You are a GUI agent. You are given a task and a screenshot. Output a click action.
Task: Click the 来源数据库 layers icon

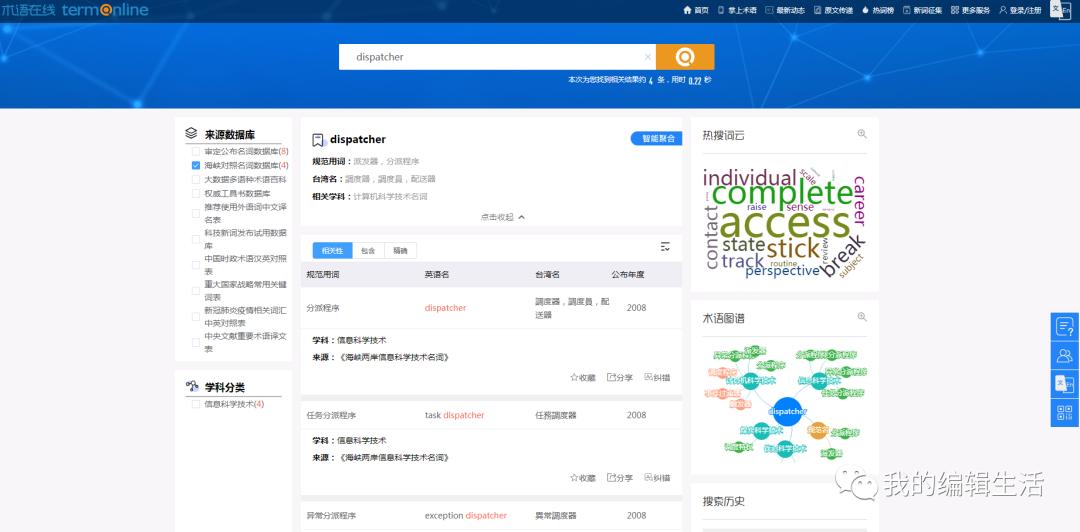point(191,134)
